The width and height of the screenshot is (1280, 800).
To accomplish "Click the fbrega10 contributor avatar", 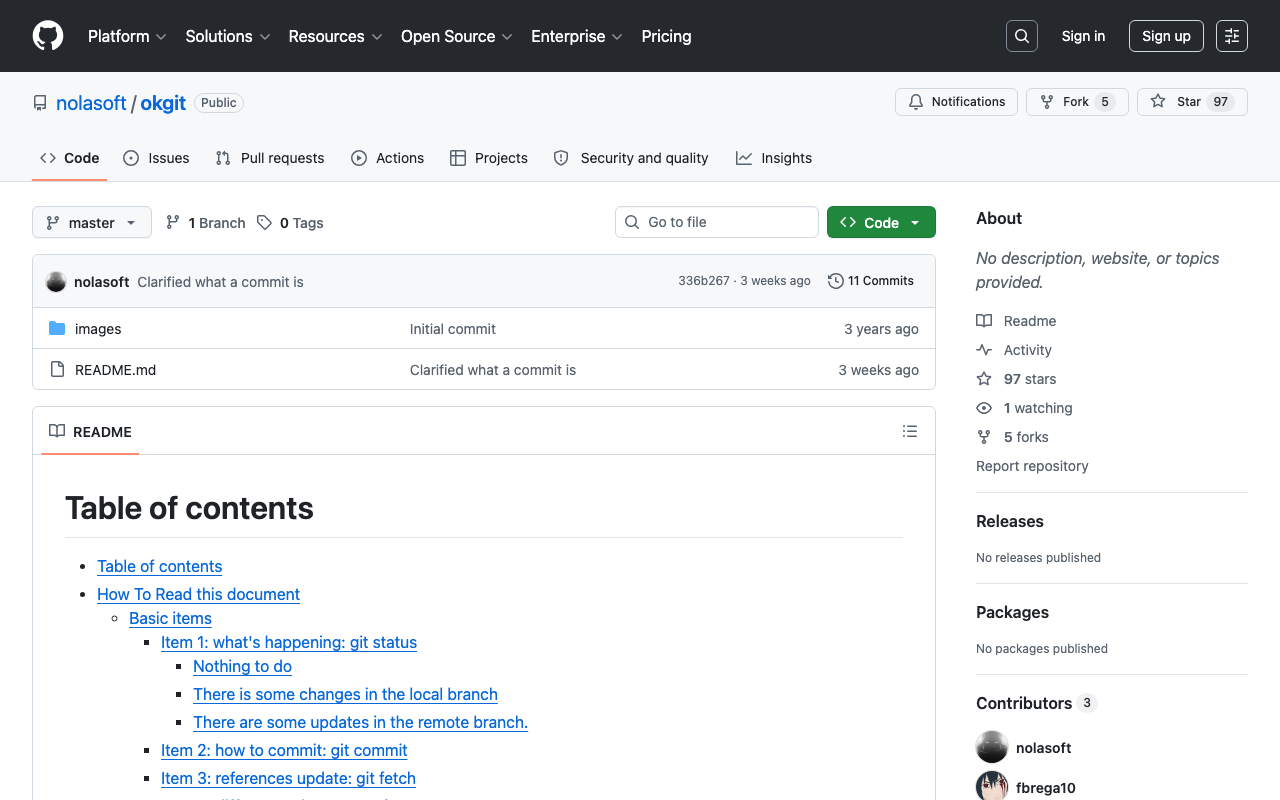I will pos(992,787).
